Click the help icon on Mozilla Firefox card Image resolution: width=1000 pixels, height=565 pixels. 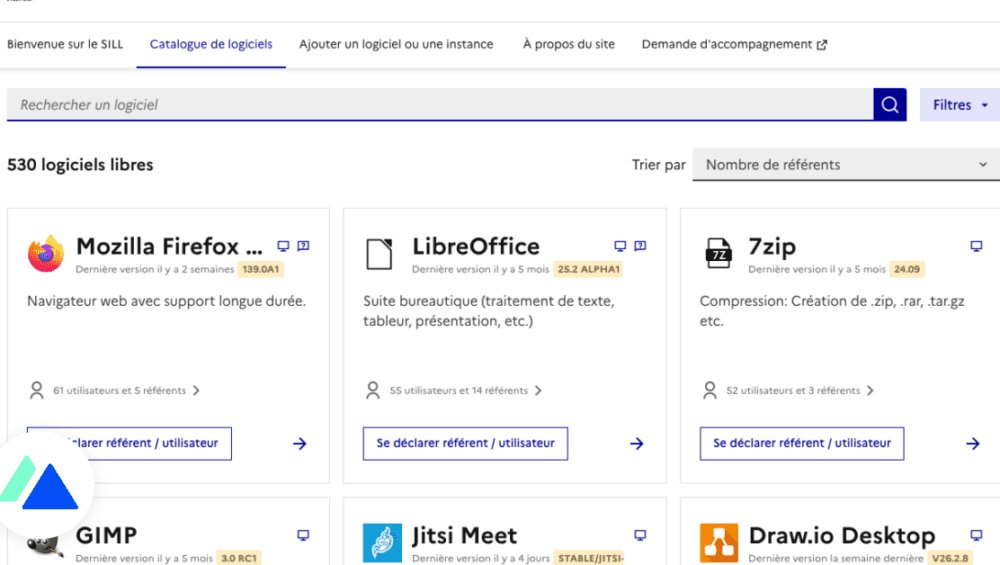tap(304, 246)
